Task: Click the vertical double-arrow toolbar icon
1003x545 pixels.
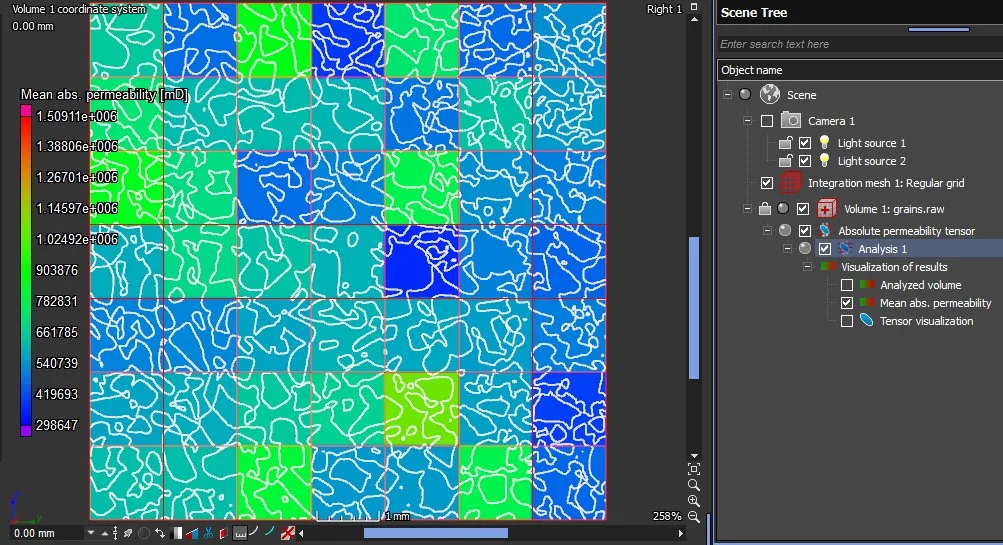Action: coord(115,533)
